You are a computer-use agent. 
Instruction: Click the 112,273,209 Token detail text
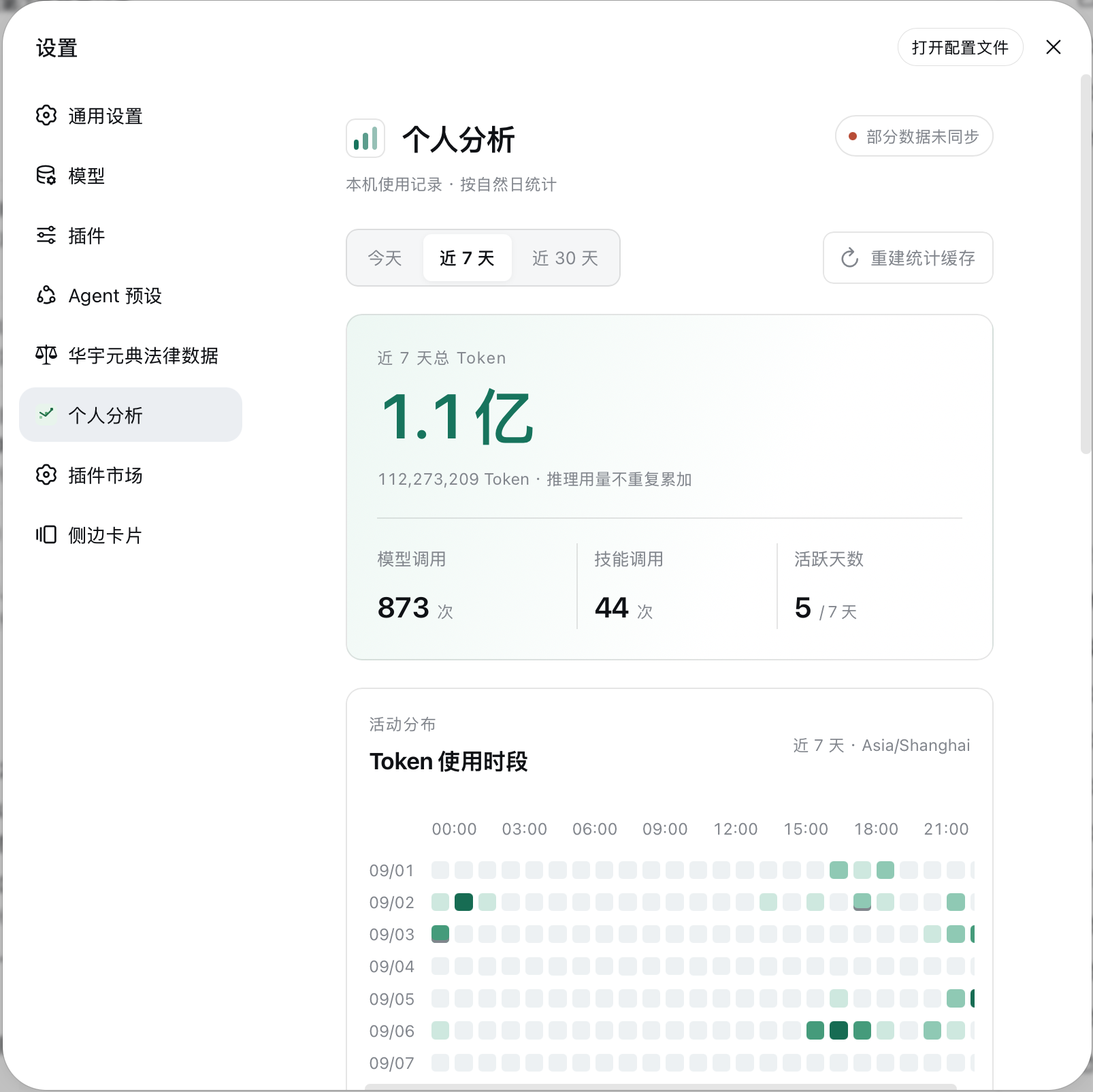pyautogui.click(x=535, y=479)
